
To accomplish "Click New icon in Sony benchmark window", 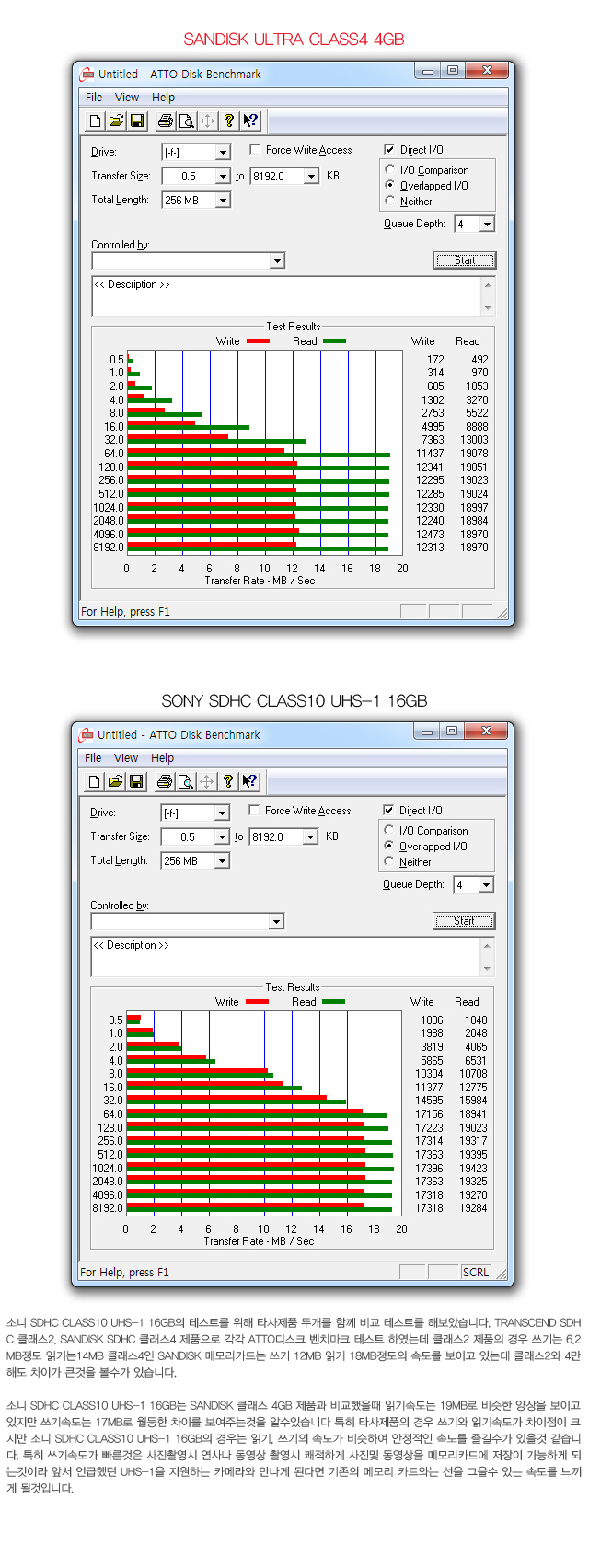I will point(94,781).
